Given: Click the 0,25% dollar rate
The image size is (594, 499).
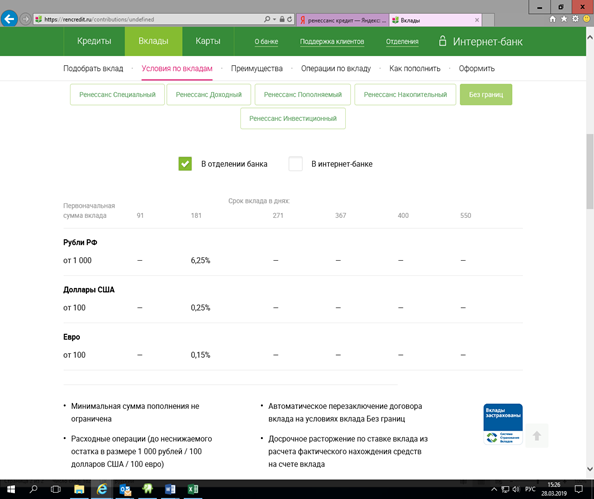Looking at the screenshot, I should click(200, 308).
